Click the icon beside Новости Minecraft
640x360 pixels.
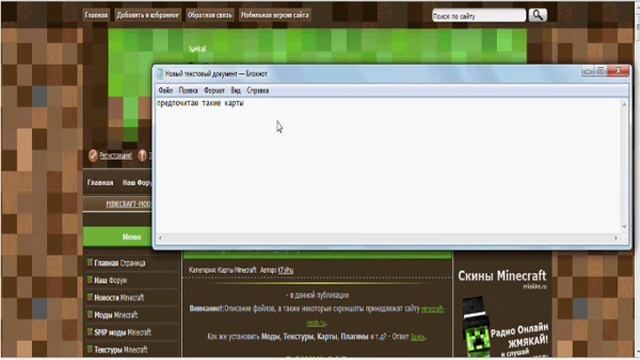[x=89, y=297]
